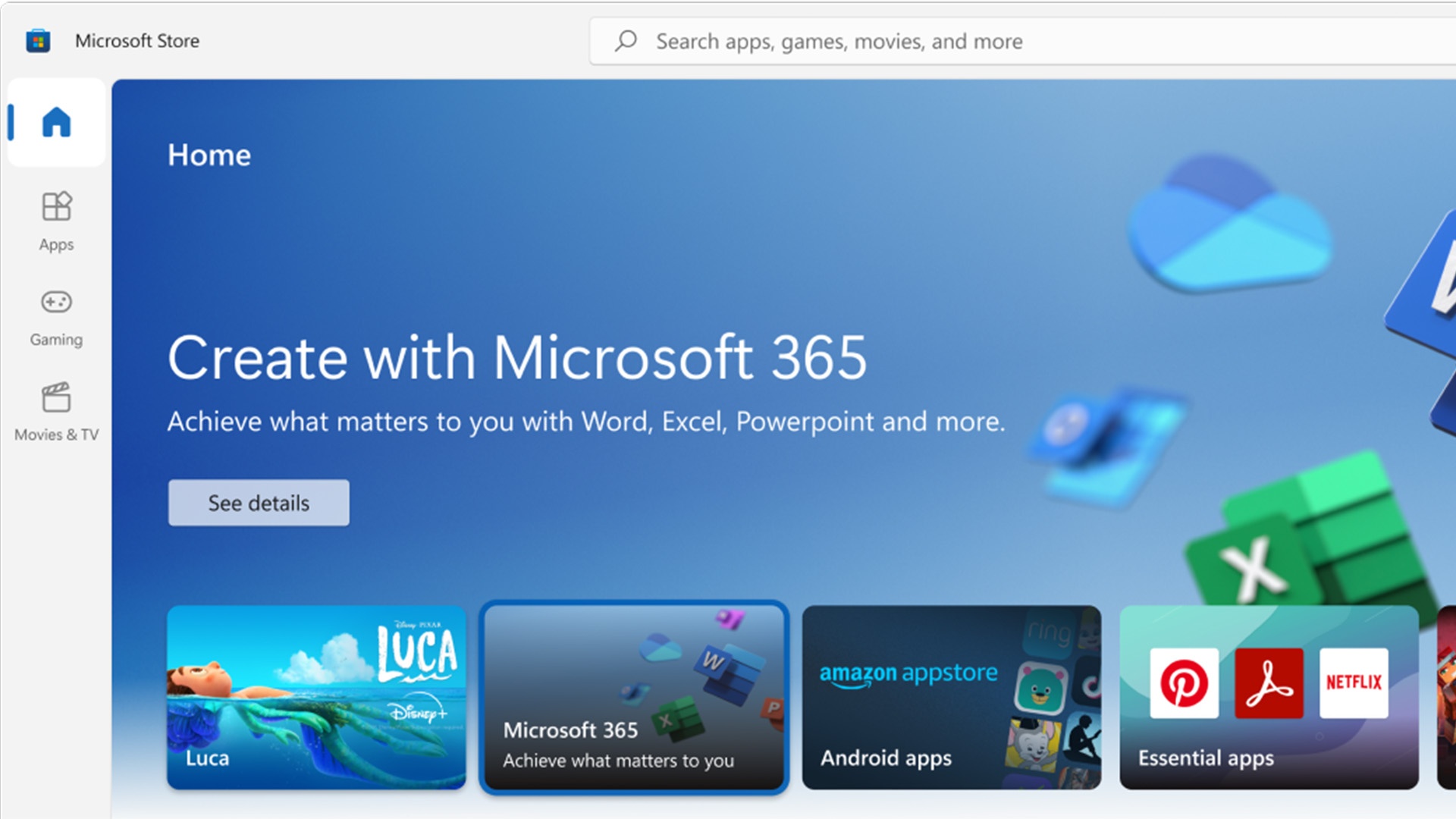Click the See details button
Viewport: 1456px width, 819px height.
pos(259,502)
